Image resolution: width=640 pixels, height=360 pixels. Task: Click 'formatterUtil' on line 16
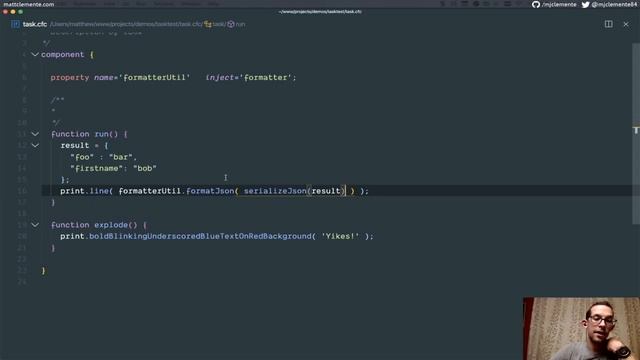click(x=149, y=191)
